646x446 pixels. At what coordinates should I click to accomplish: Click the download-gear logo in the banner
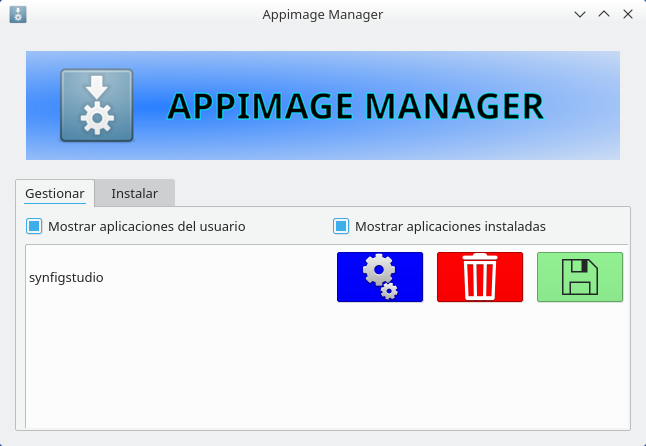tap(96, 105)
